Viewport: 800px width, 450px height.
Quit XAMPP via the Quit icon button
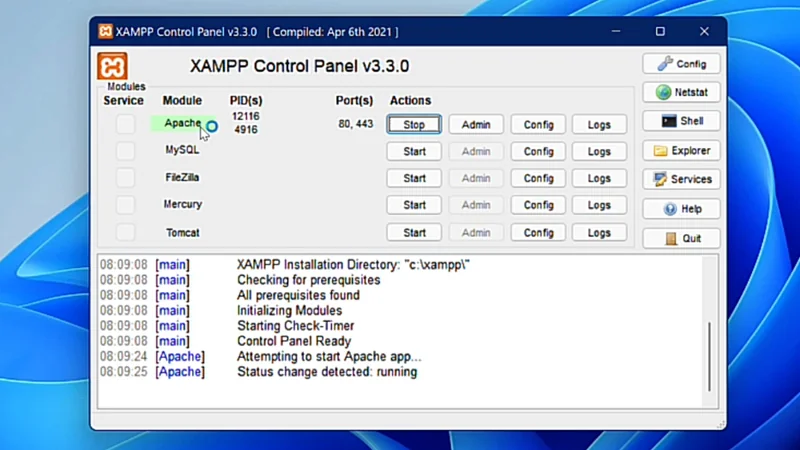[x=680, y=238]
